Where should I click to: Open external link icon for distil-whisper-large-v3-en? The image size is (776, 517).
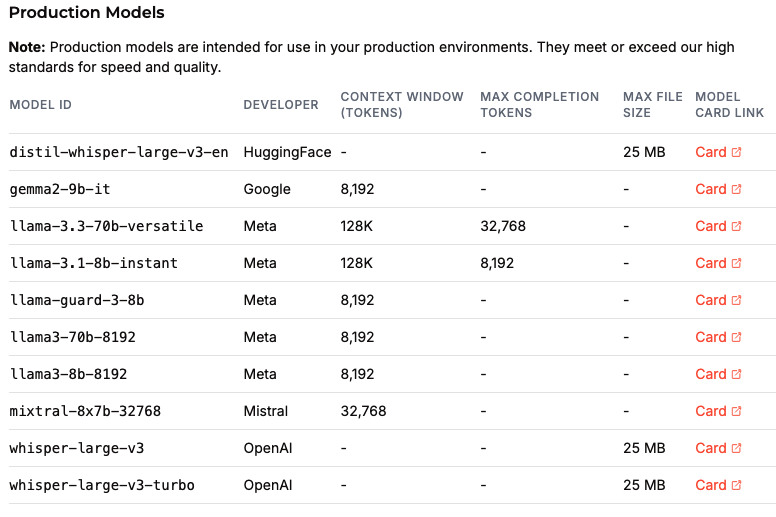pos(736,152)
